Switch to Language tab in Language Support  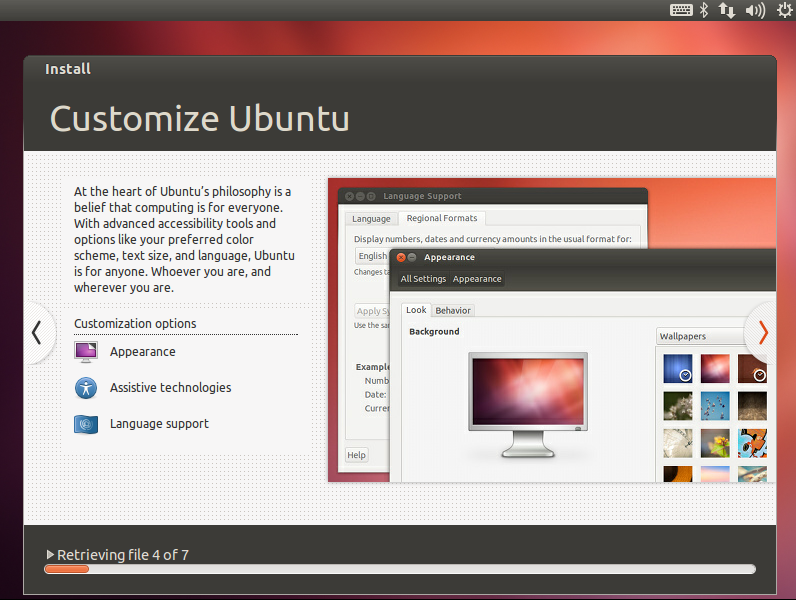(371, 219)
